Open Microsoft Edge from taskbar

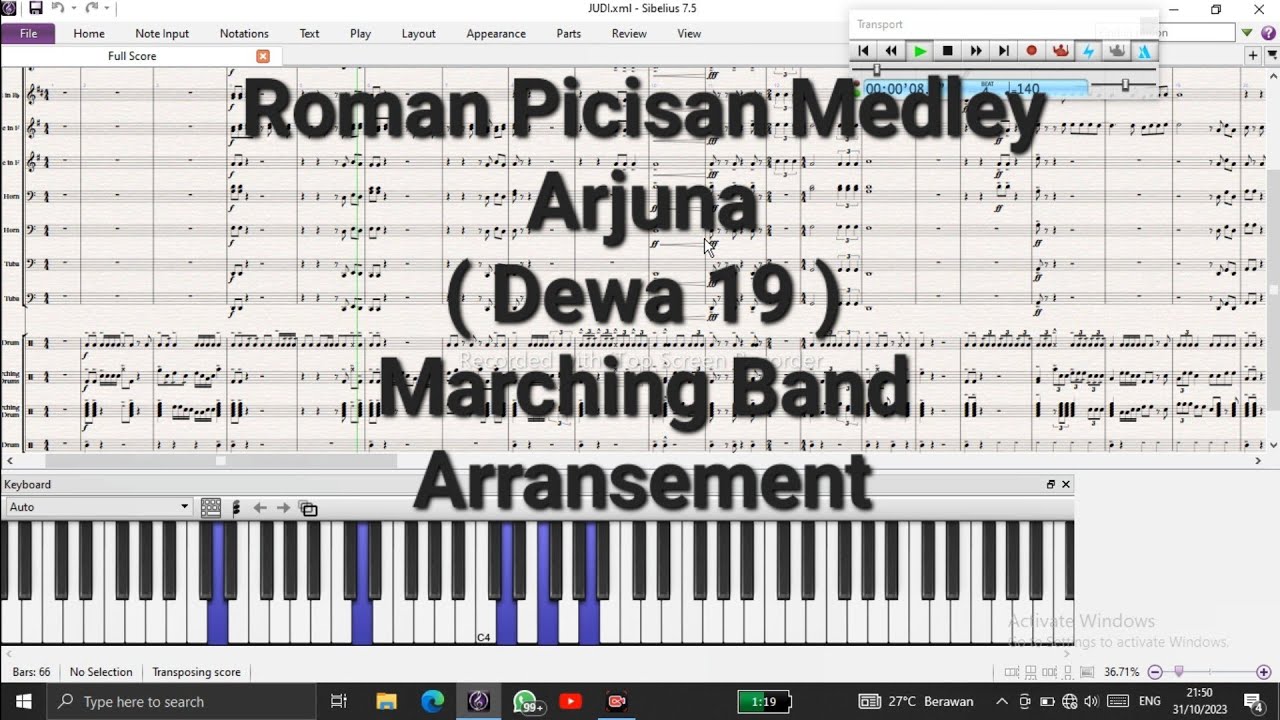[432, 701]
